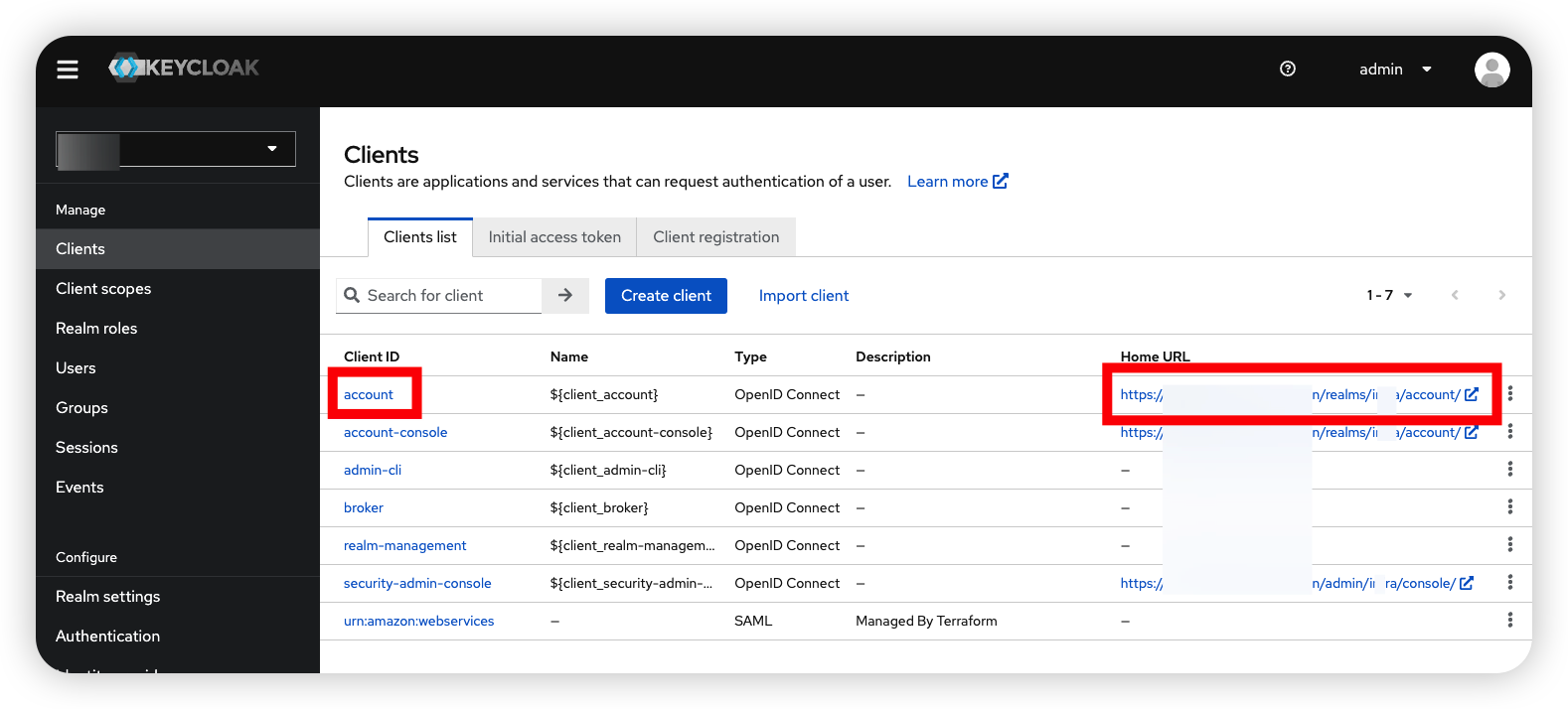The image size is (1568, 709).
Task: Switch to Client registration tab
Action: 715,237
